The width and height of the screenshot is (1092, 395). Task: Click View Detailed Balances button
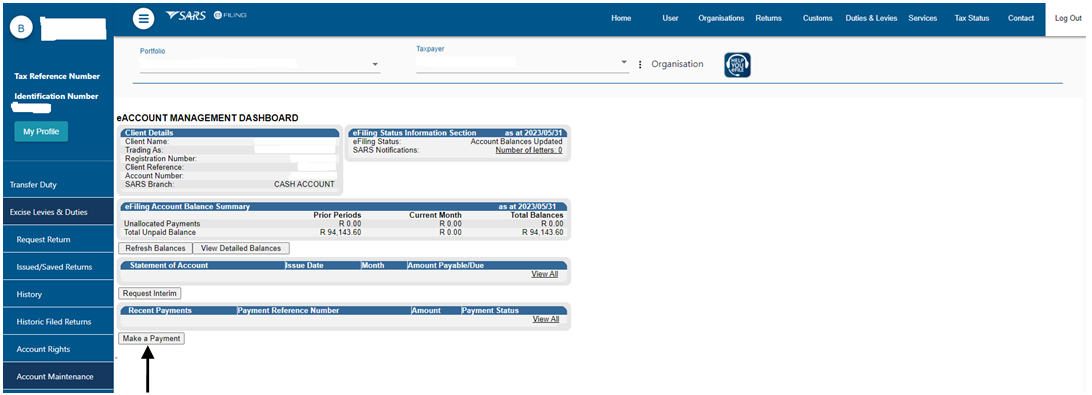pyautogui.click(x=241, y=248)
